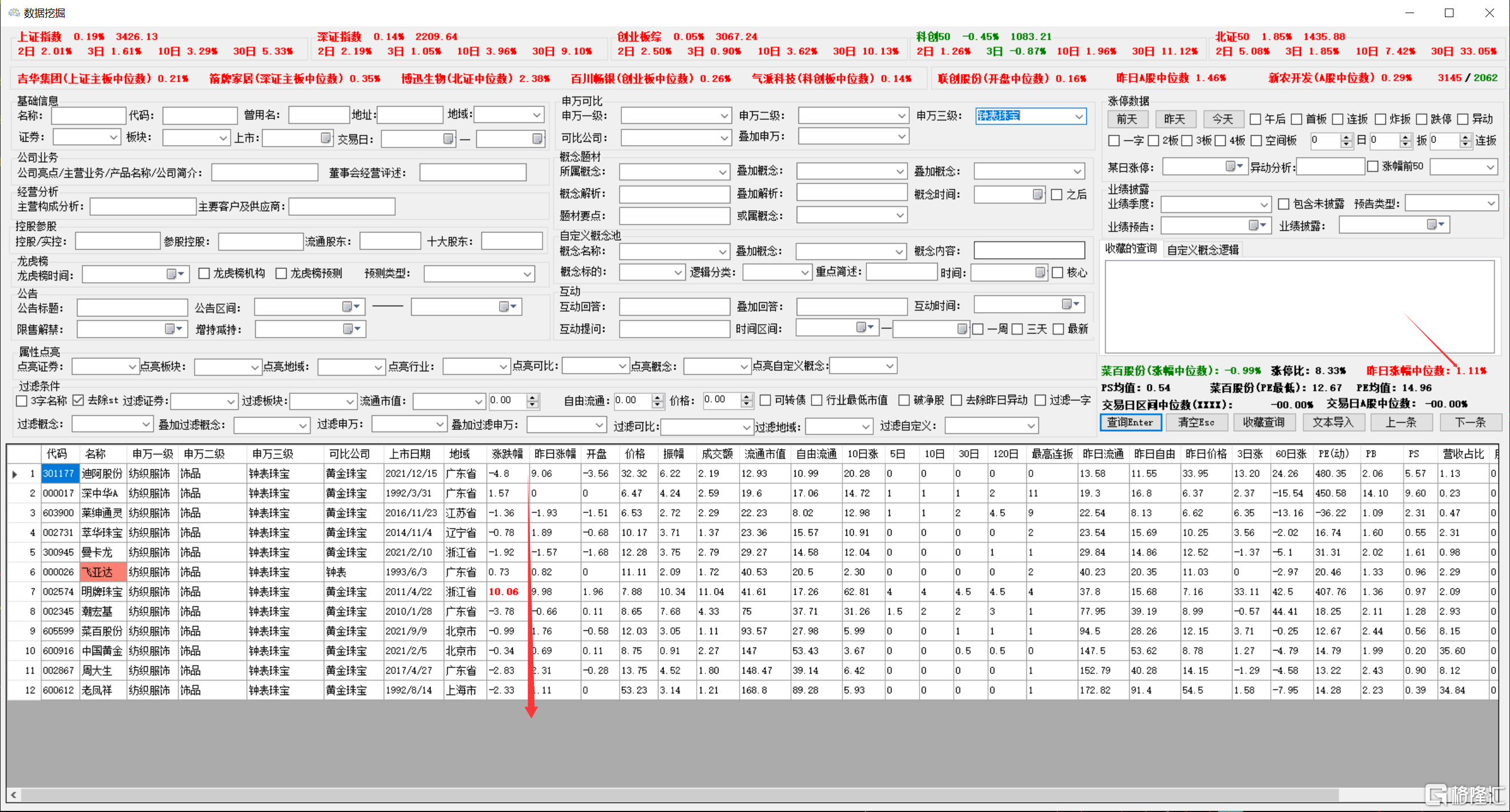Increase the 连板 spinner value
The width and height of the screenshot is (1510, 812).
click(1465, 137)
